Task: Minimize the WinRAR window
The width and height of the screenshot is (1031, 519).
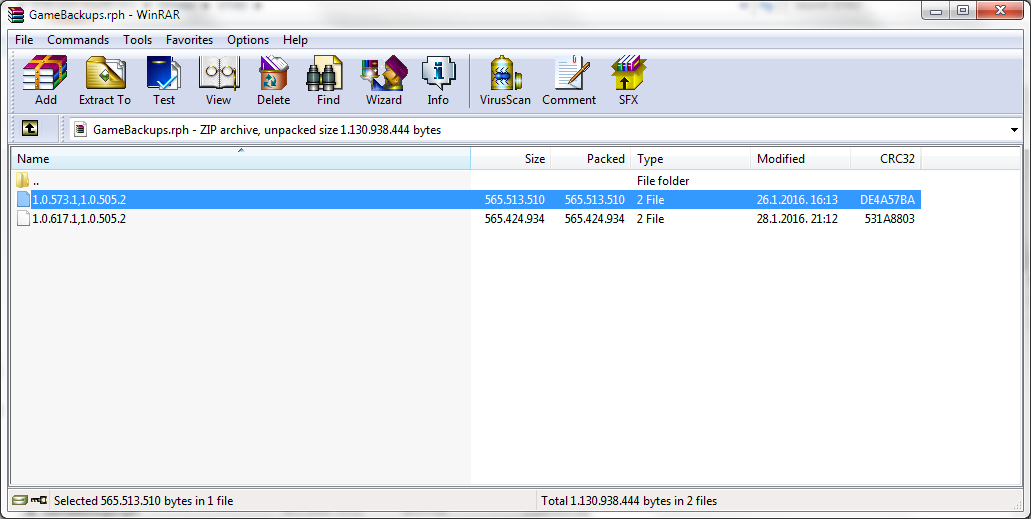Action: point(936,11)
